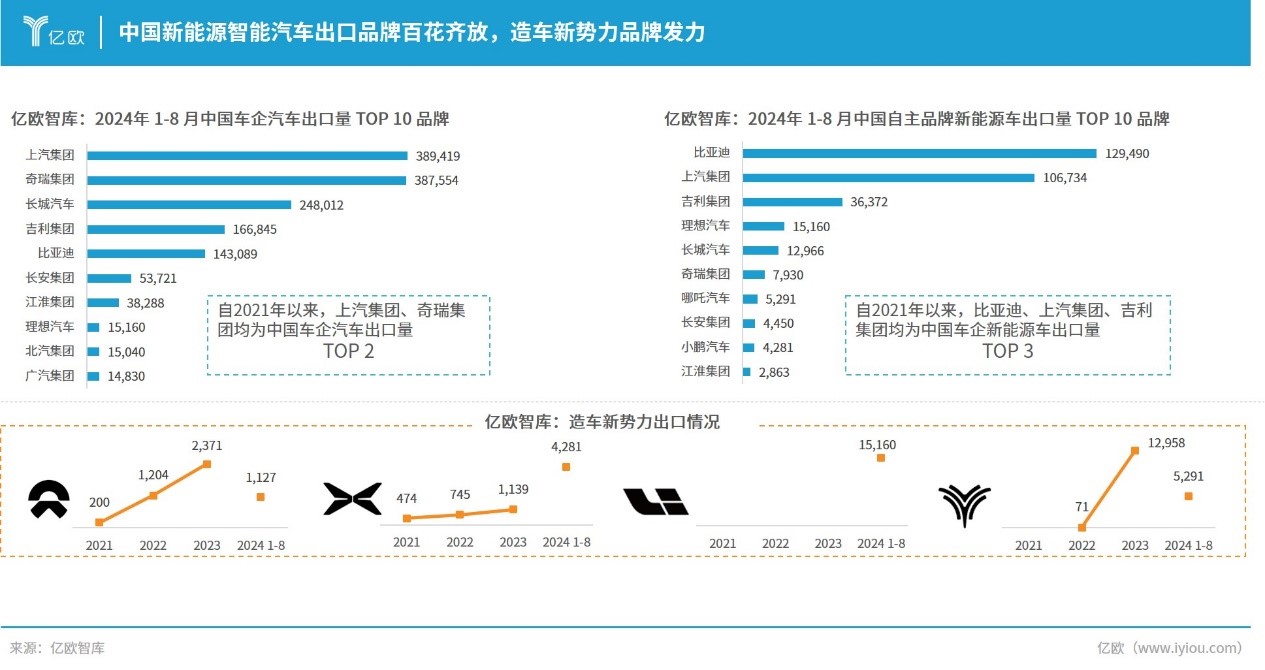The height and width of the screenshot is (670, 1265).
Task: Click the Li Auto logo
Action: click(656, 501)
